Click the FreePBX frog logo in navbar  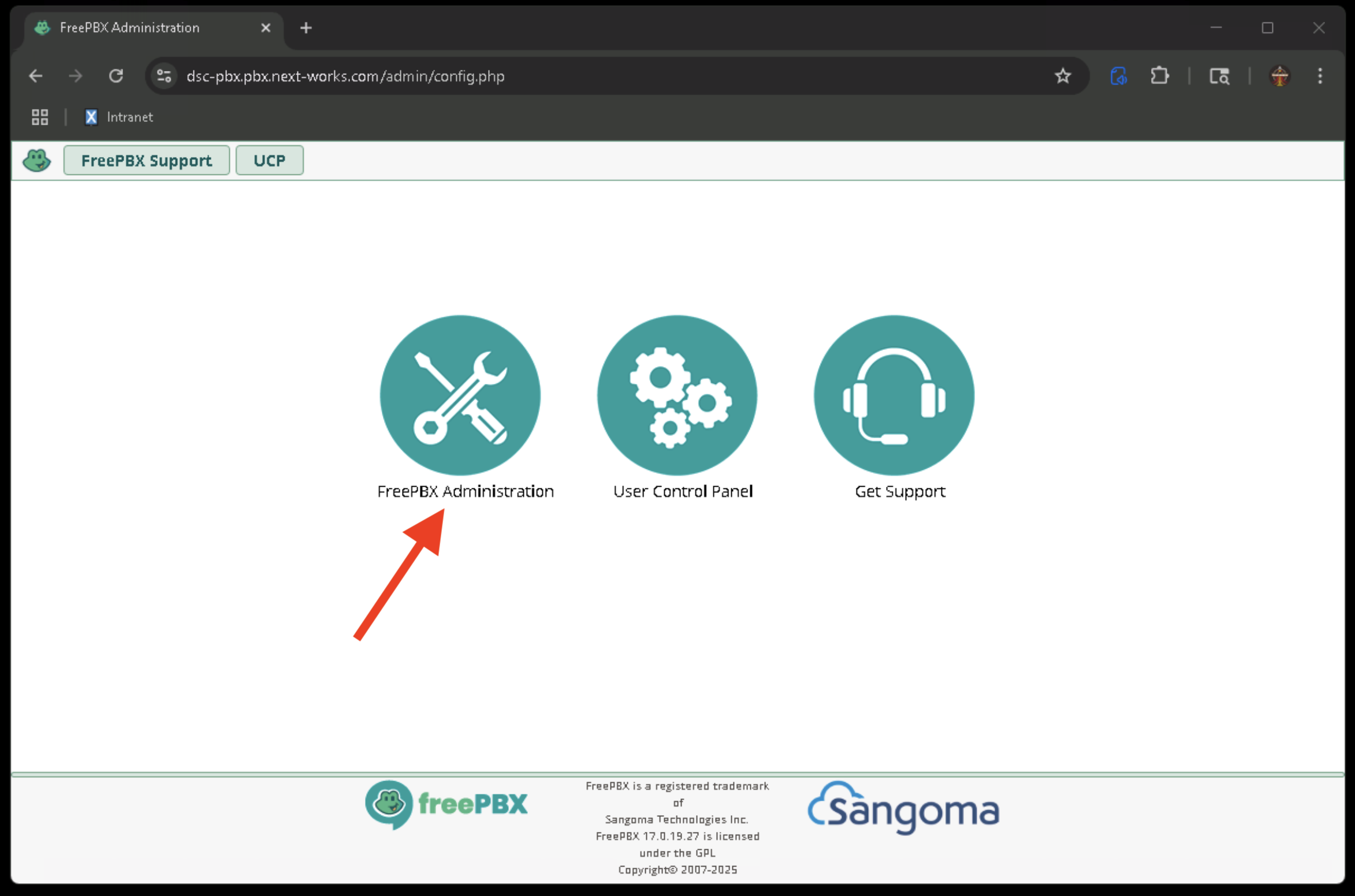point(37,160)
